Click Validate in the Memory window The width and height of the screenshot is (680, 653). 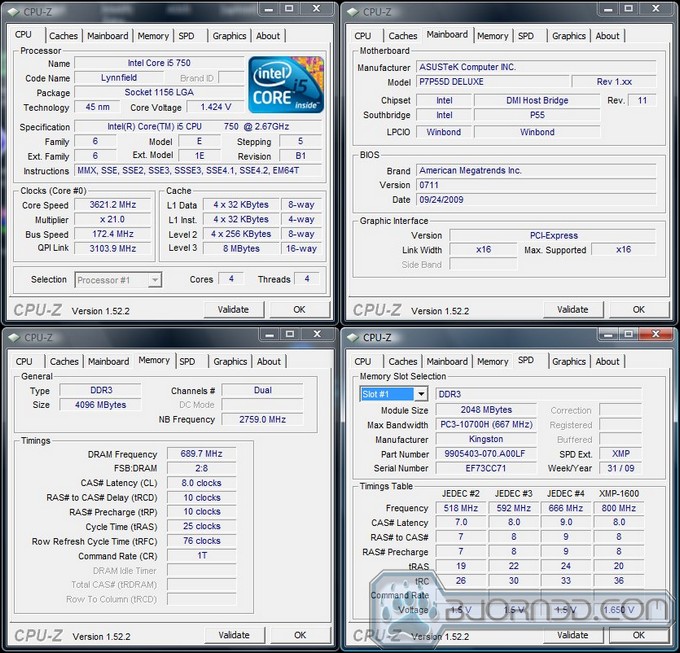click(x=234, y=635)
